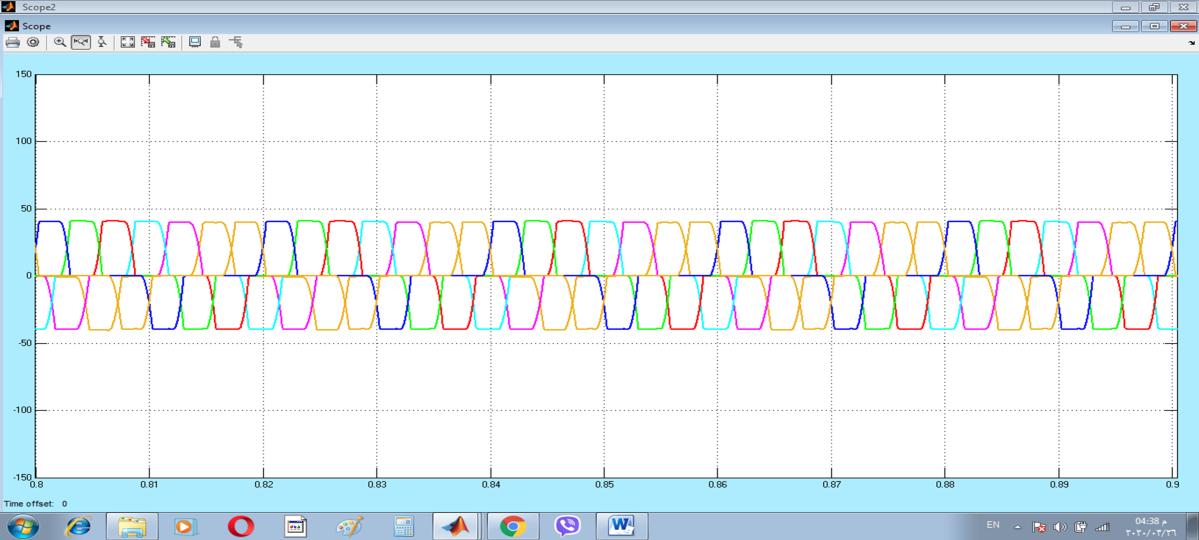Show hidden system tray icons
The height and width of the screenshot is (540, 1199).
tap(1018, 527)
